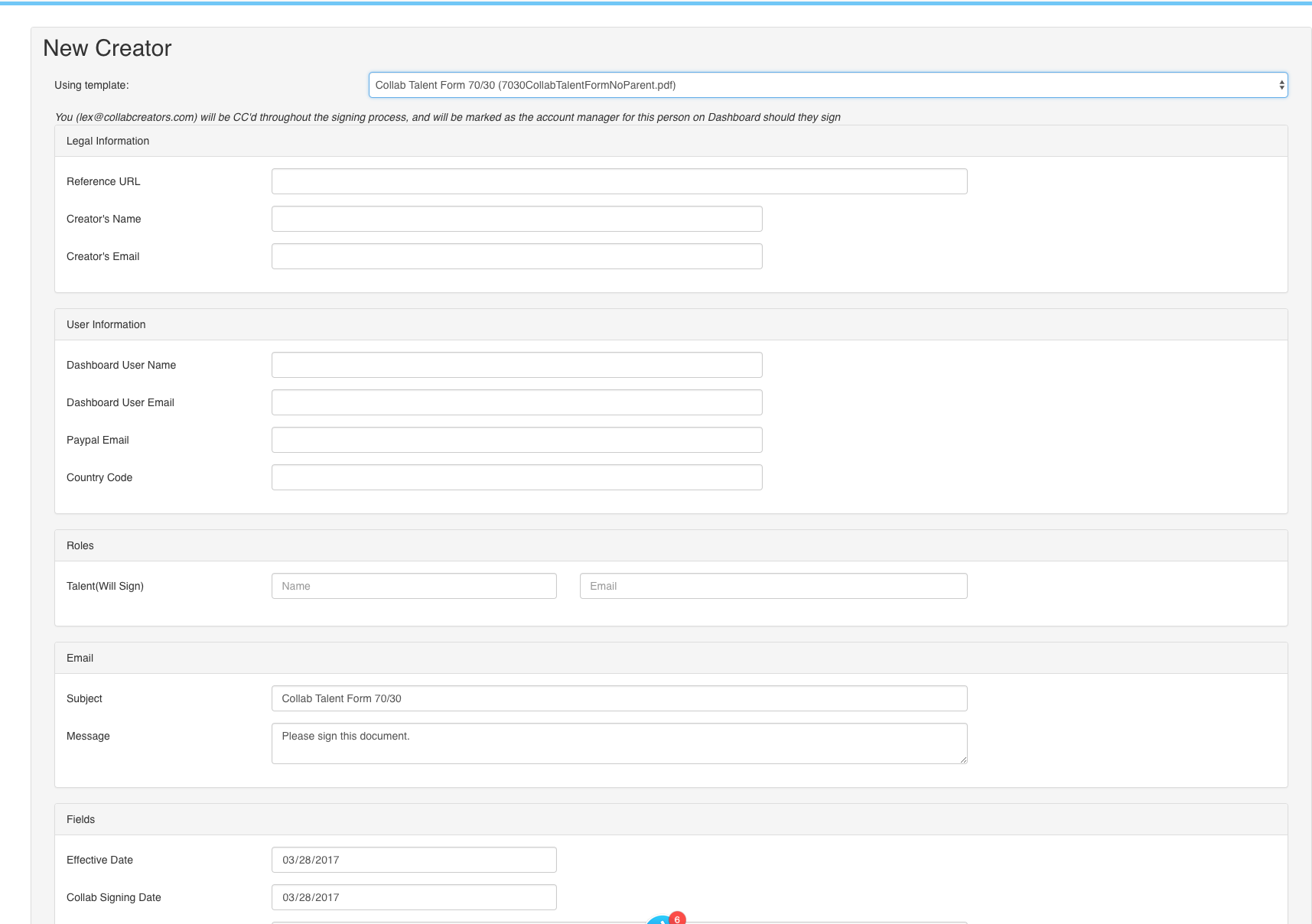The image size is (1312, 924).
Task: Select the Dashboard User Name field
Action: coord(516,365)
